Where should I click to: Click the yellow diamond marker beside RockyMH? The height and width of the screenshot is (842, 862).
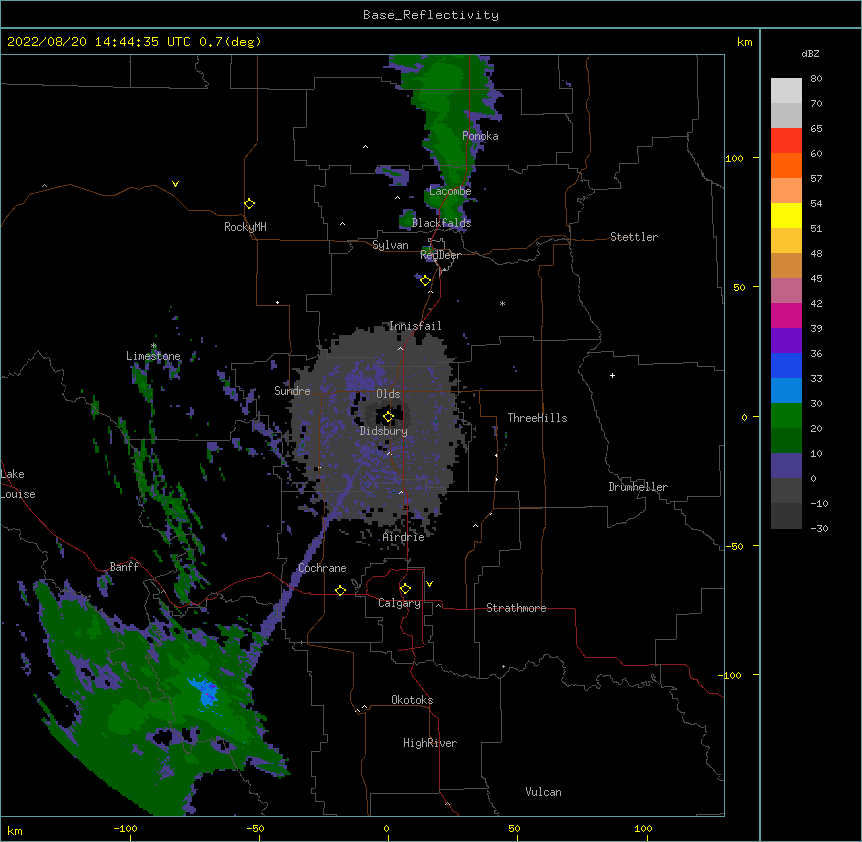click(x=249, y=204)
